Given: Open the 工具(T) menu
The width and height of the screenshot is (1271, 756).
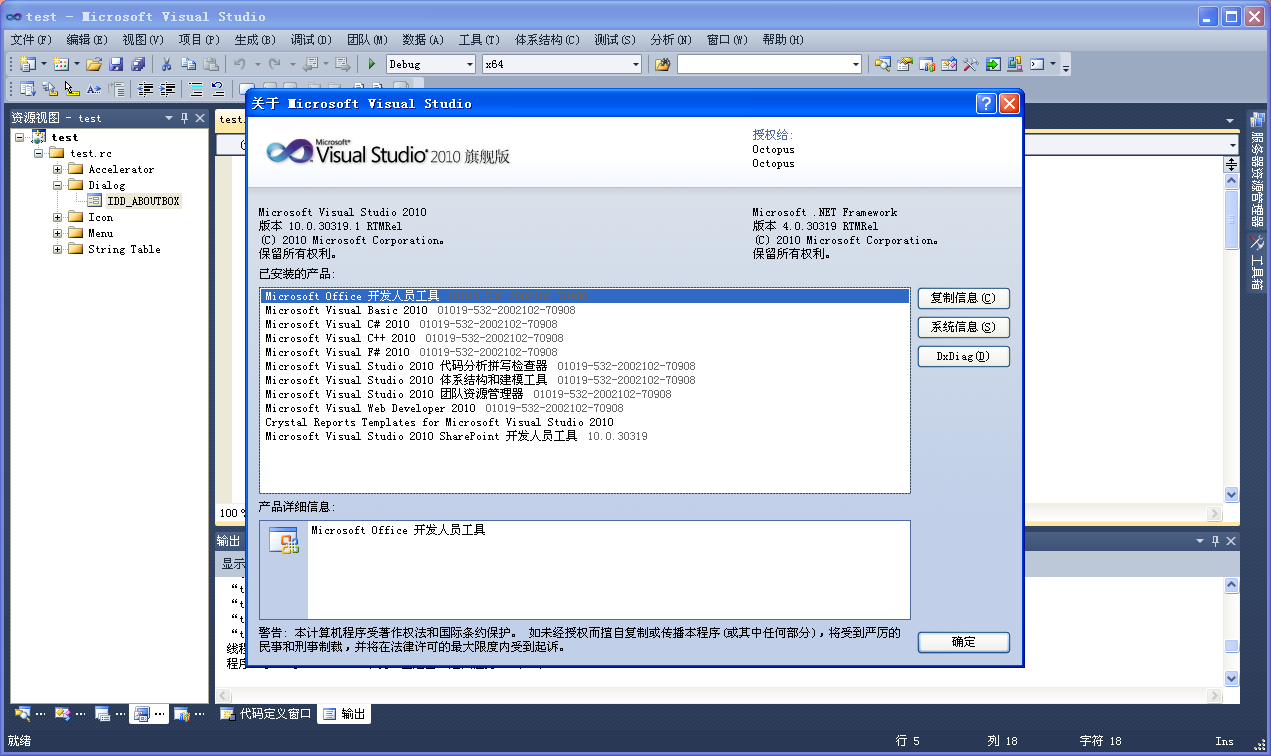Looking at the screenshot, I should [x=479, y=40].
